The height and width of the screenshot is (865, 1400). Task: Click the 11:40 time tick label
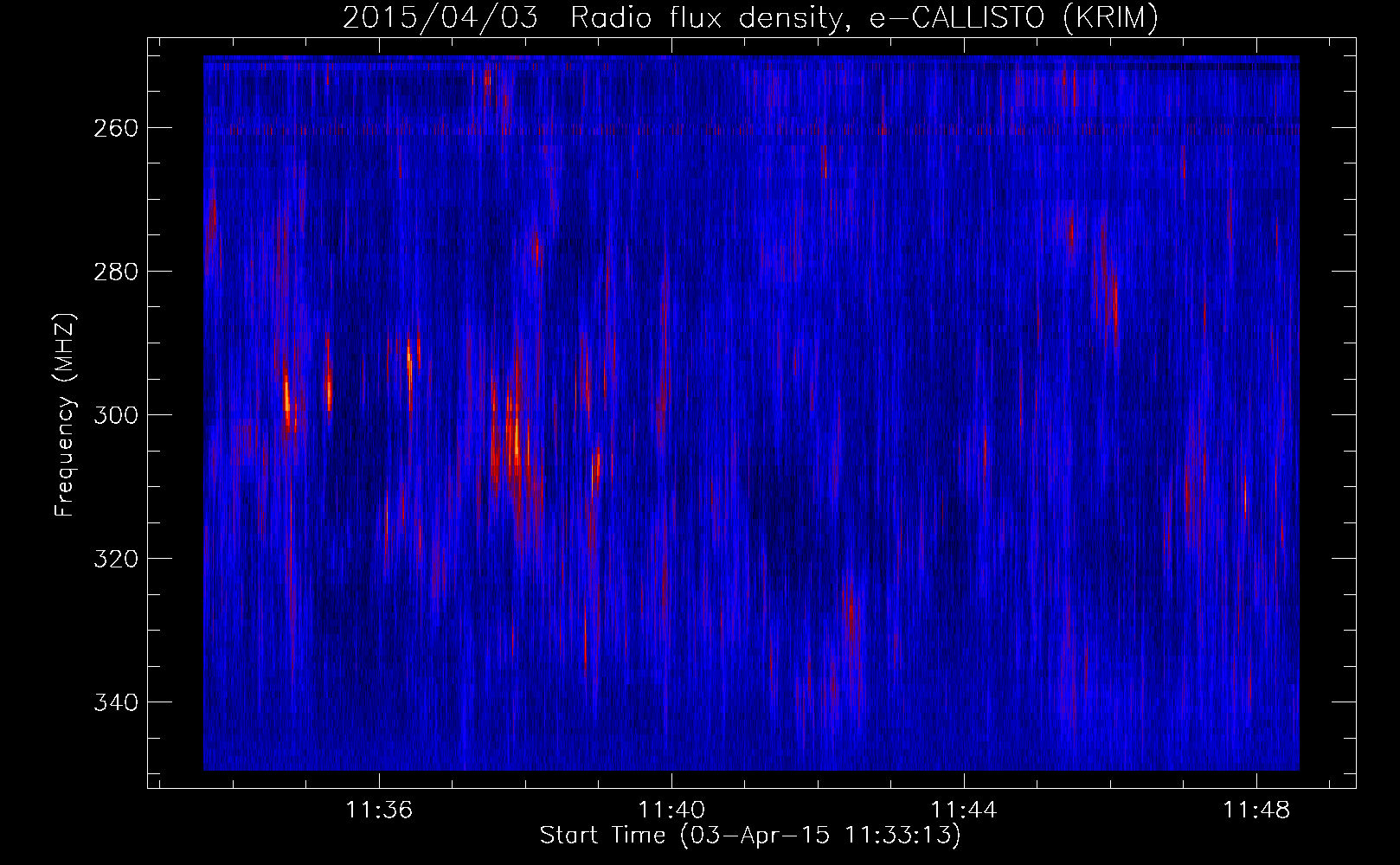point(671,811)
